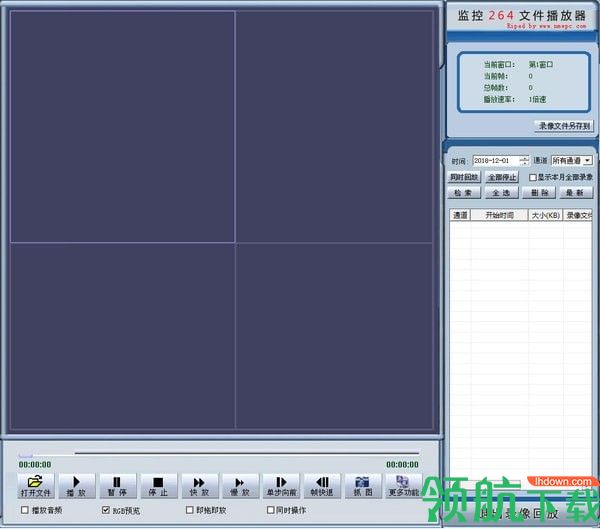Click the 第1窗口 current window value
Viewport: 600px width, 529px height.
point(541,65)
